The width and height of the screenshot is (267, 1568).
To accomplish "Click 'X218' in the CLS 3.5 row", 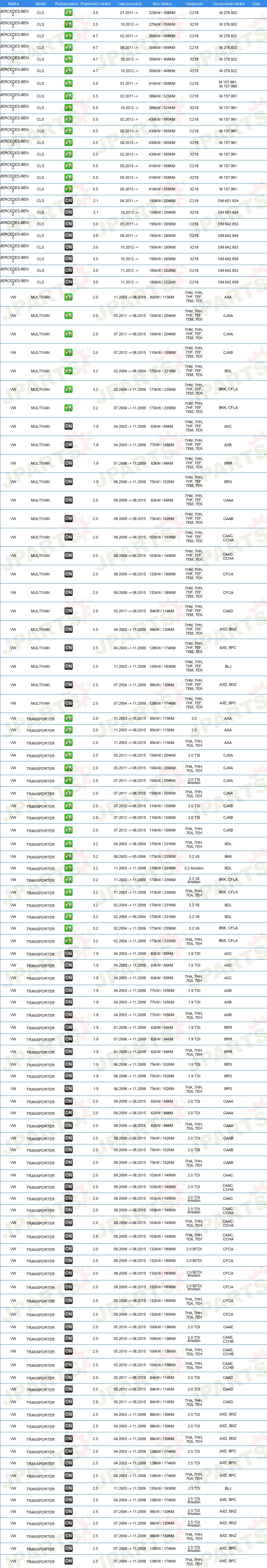I will 194,24.
